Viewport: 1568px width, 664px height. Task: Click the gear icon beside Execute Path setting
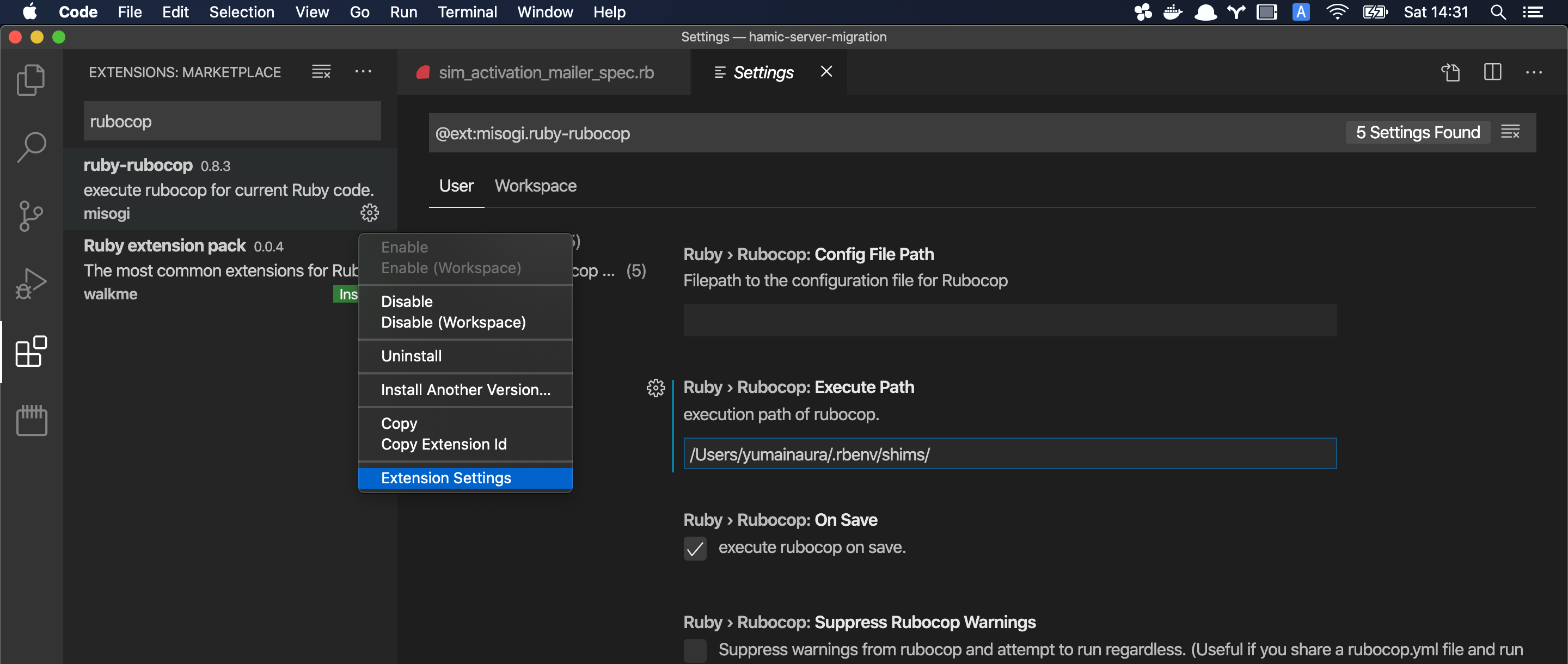coord(656,388)
